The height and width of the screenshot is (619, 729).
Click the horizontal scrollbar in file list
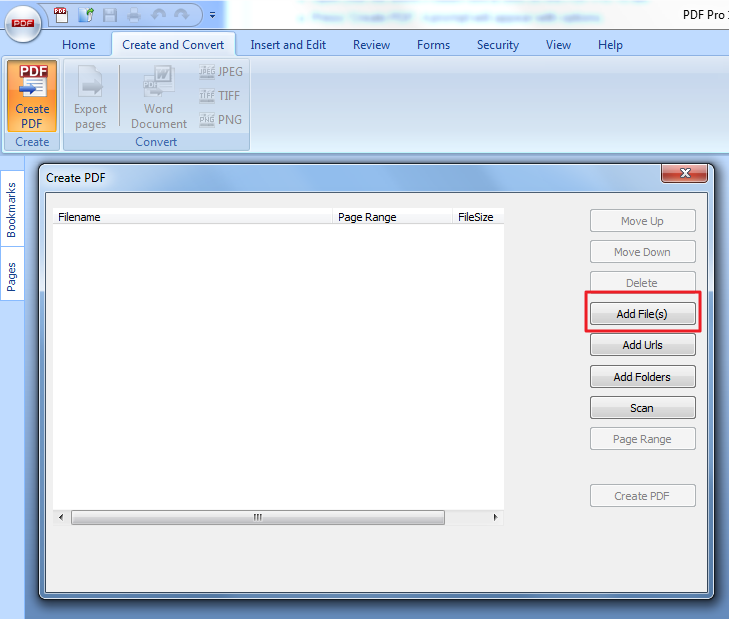click(257, 517)
